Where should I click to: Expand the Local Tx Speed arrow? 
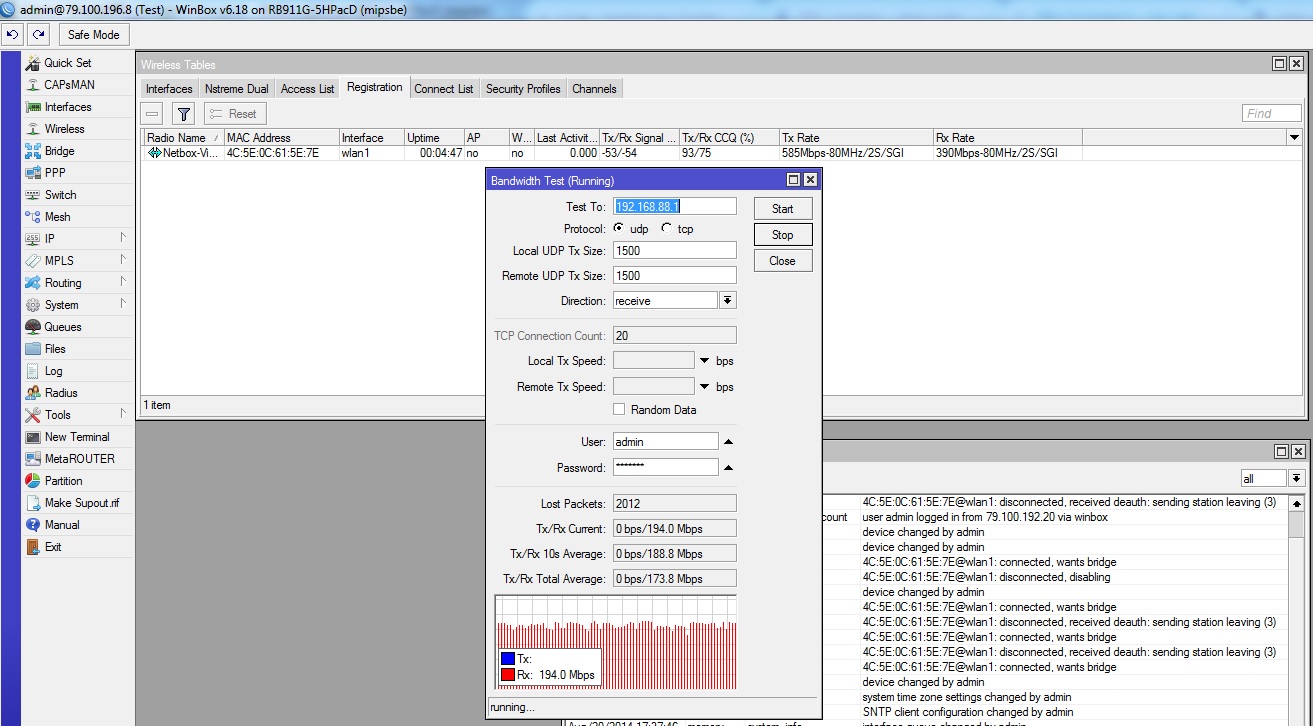click(704, 361)
